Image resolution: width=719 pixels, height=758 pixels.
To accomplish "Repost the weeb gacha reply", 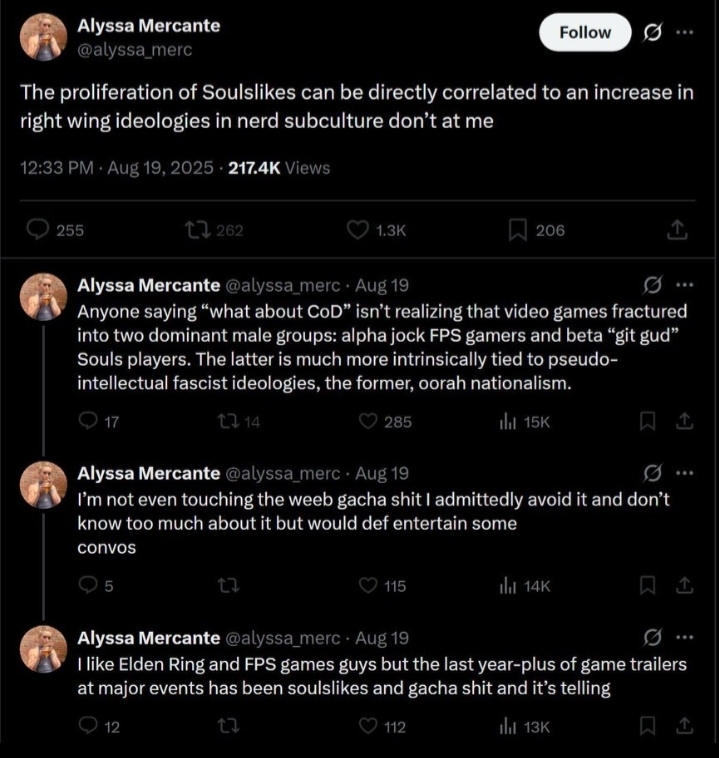I will [228, 586].
